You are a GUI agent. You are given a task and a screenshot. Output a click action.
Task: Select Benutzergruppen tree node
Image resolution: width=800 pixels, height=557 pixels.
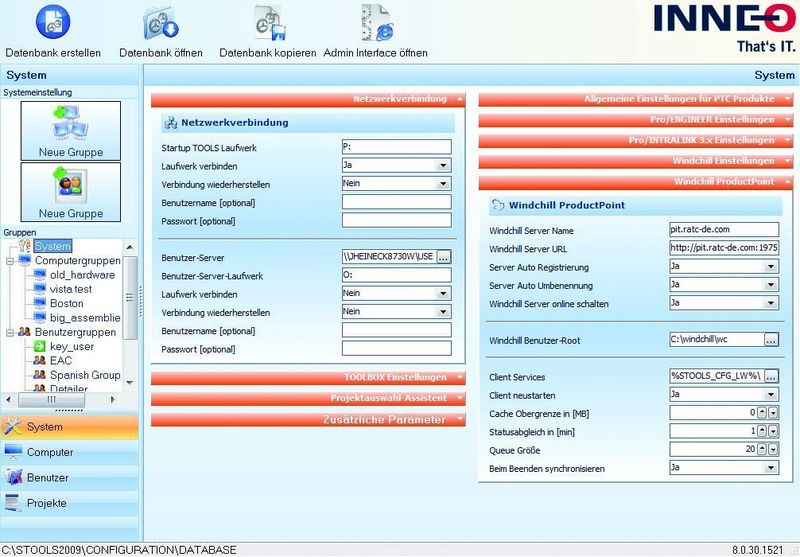75,332
